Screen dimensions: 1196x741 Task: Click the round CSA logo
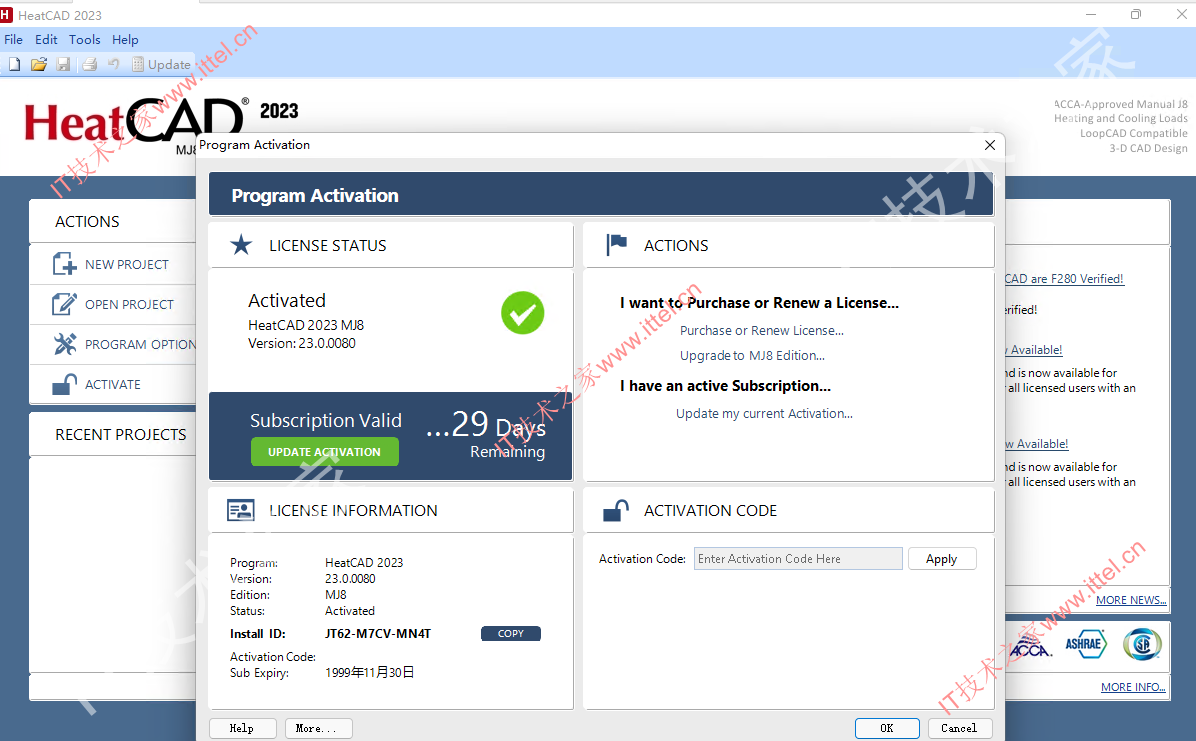[x=1143, y=644]
